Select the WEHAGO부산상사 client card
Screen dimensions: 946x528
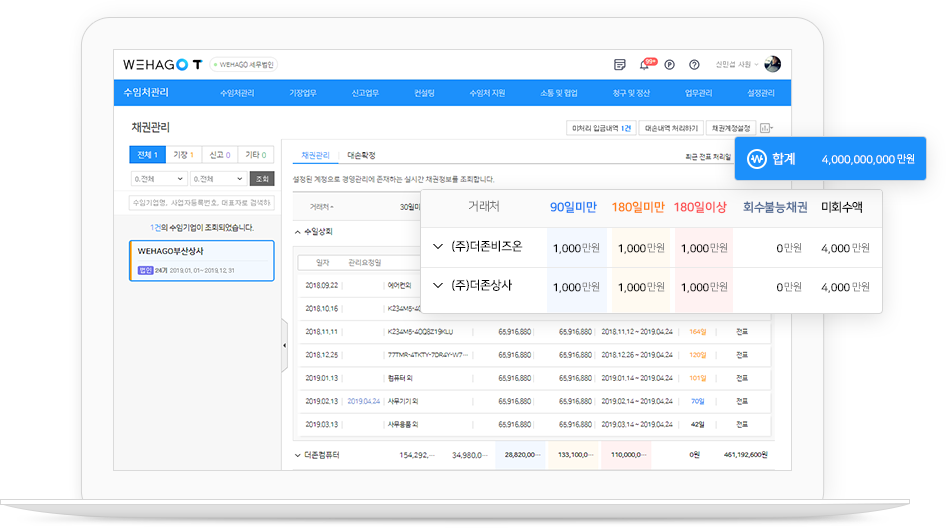202,261
